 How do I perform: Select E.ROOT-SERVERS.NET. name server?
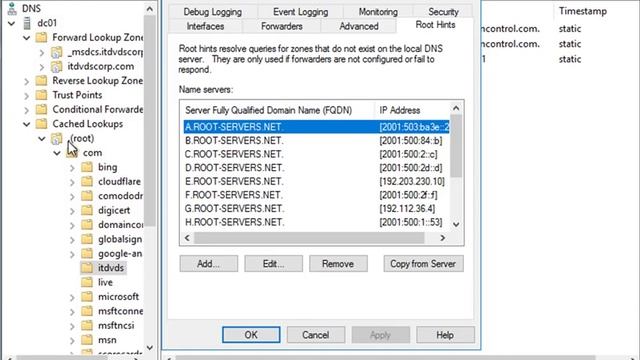[316, 181]
